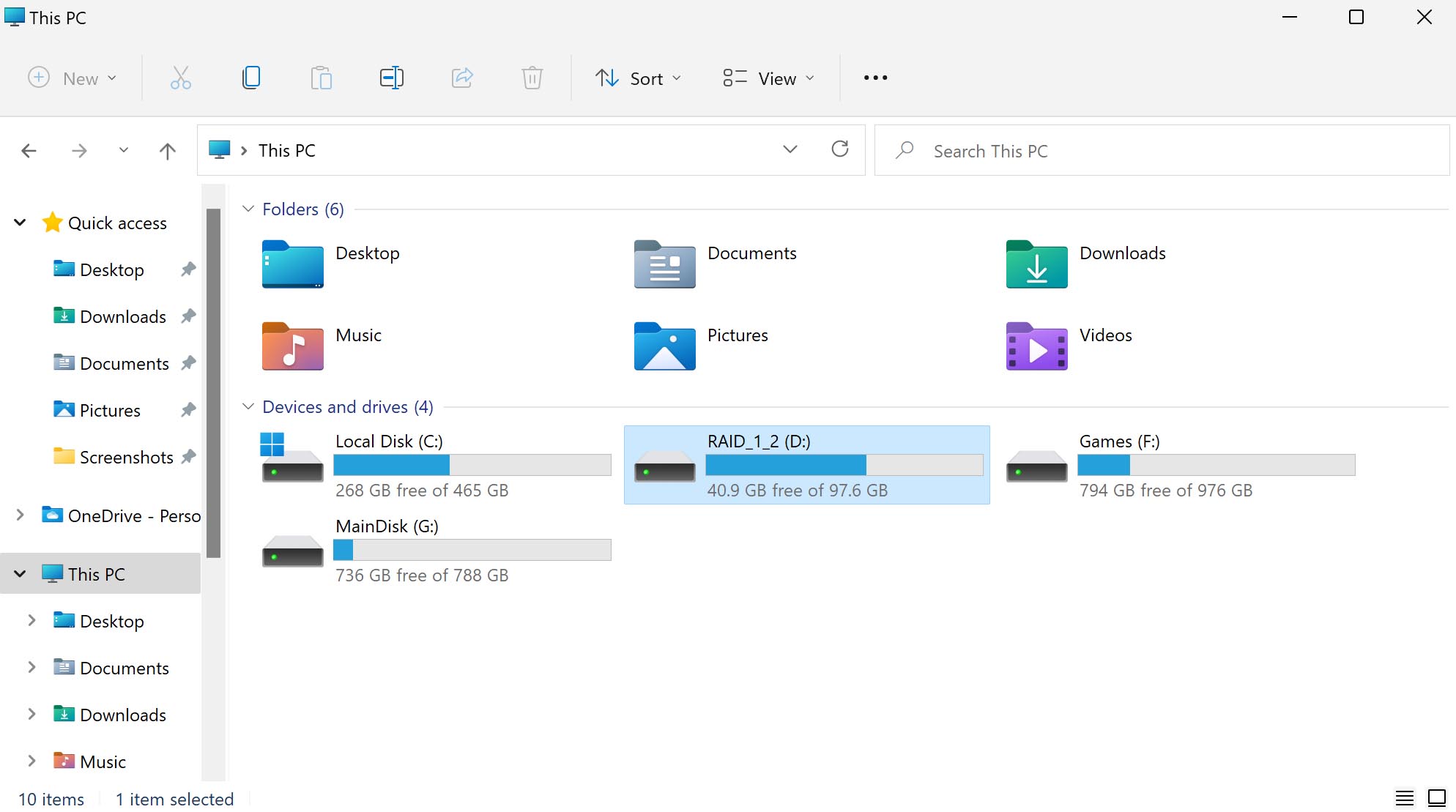
Task: Select the RAID_1_2 (D:) drive
Action: coord(807,464)
